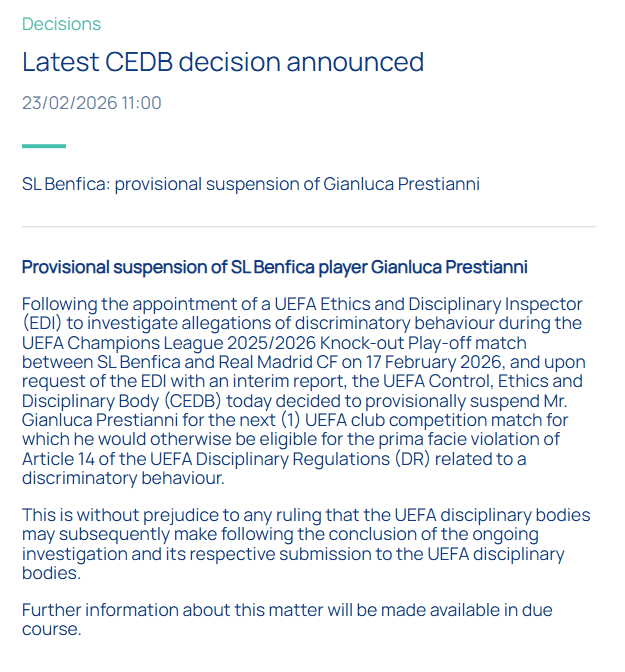Click the teal "Decisions" category label
The image size is (625, 672).
tap(61, 24)
